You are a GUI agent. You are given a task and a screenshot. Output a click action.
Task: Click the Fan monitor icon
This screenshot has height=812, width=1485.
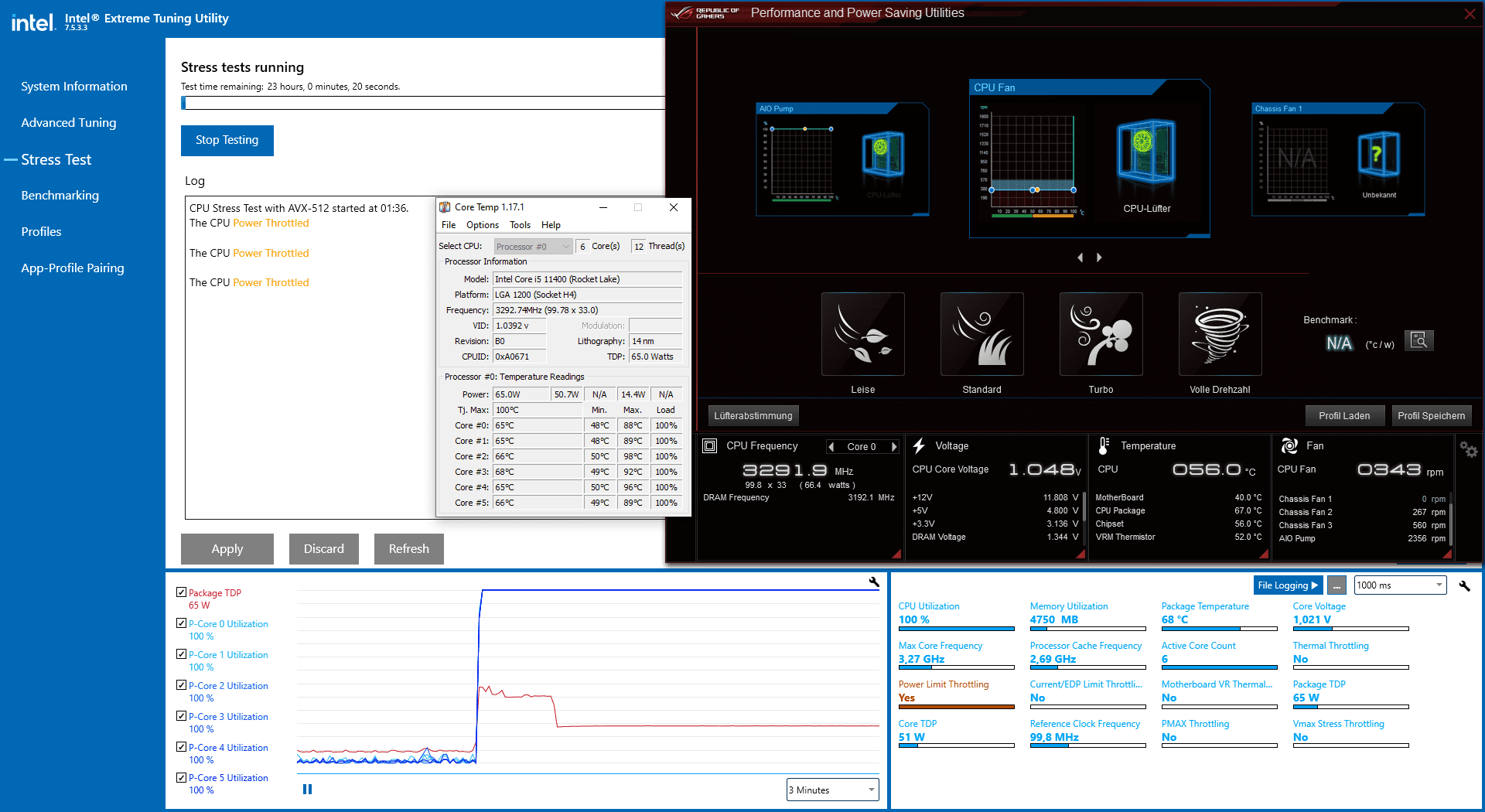click(x=1289, y=445)
